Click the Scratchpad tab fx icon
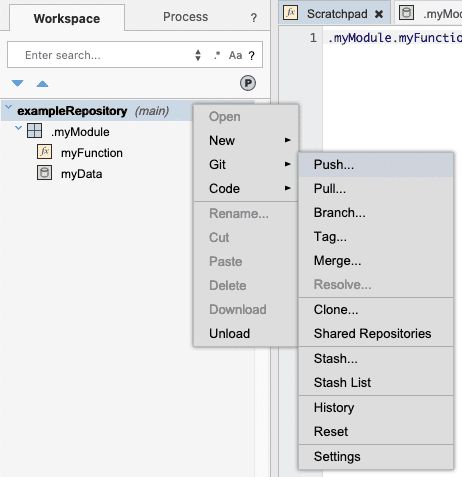 coord(291,13)
